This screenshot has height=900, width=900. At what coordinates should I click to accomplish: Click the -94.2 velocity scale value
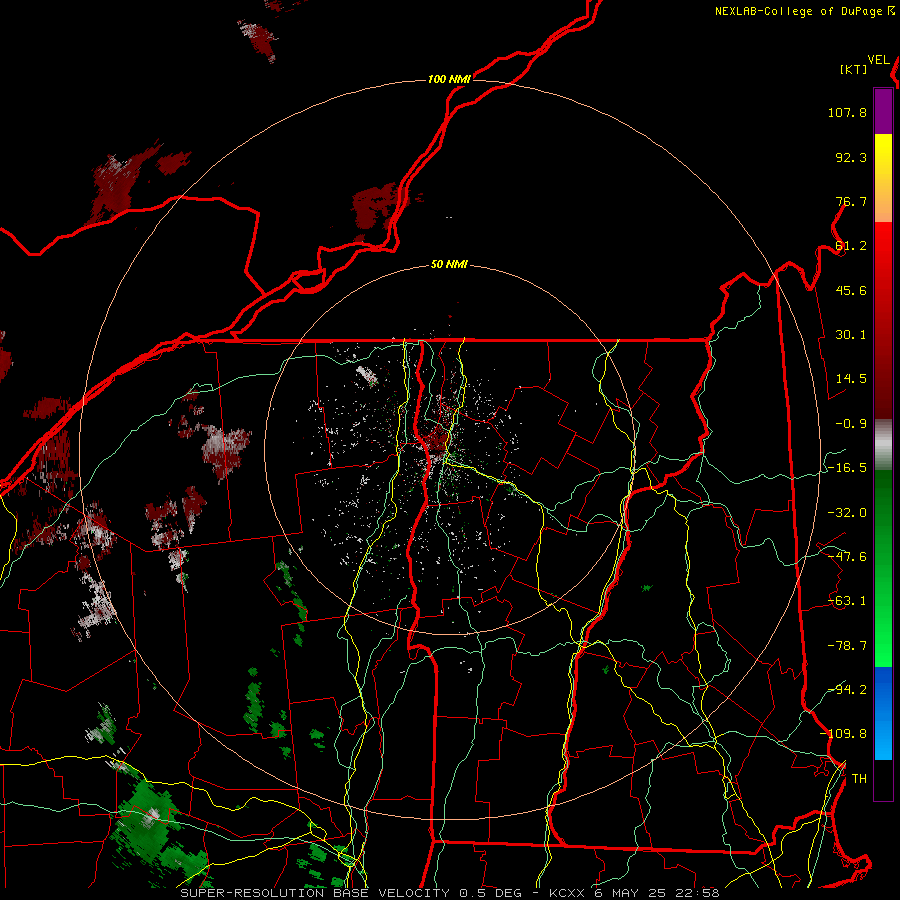(847, 689)
